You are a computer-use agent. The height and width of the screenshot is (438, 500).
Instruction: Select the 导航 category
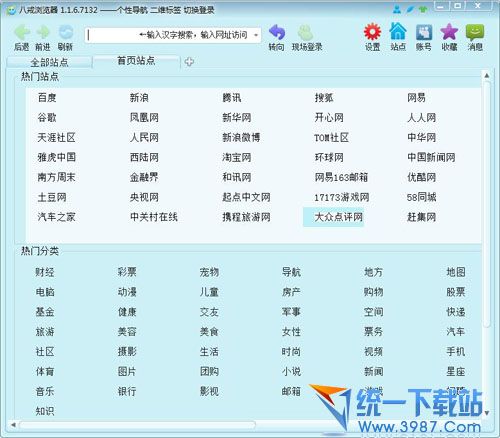coord(291,272)
